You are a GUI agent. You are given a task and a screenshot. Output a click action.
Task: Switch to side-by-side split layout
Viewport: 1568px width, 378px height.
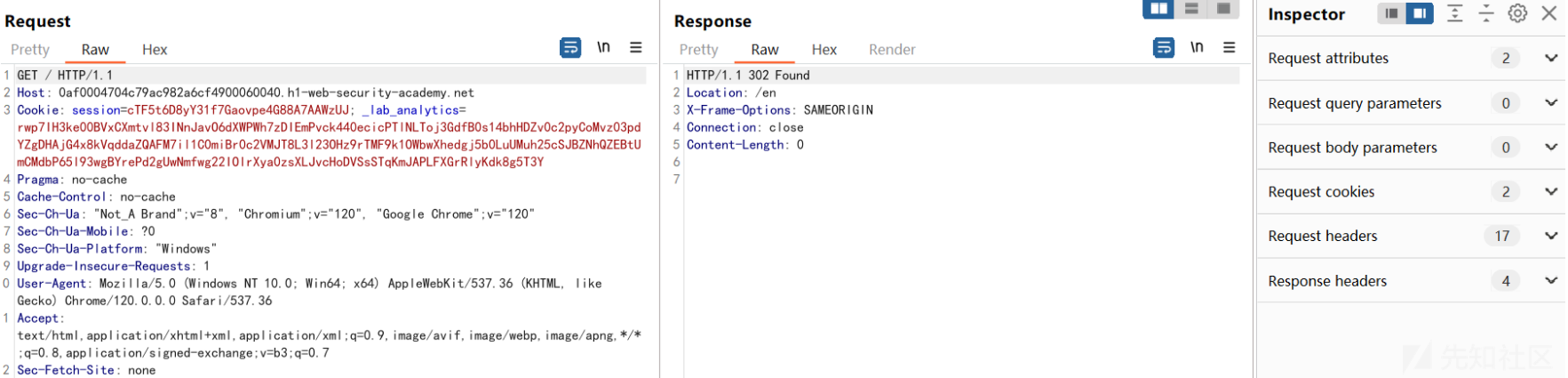1158,9
